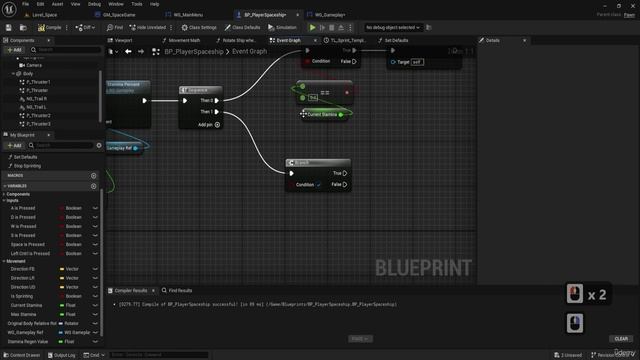
Task: Add a new variable
Action: coord(93,186)
